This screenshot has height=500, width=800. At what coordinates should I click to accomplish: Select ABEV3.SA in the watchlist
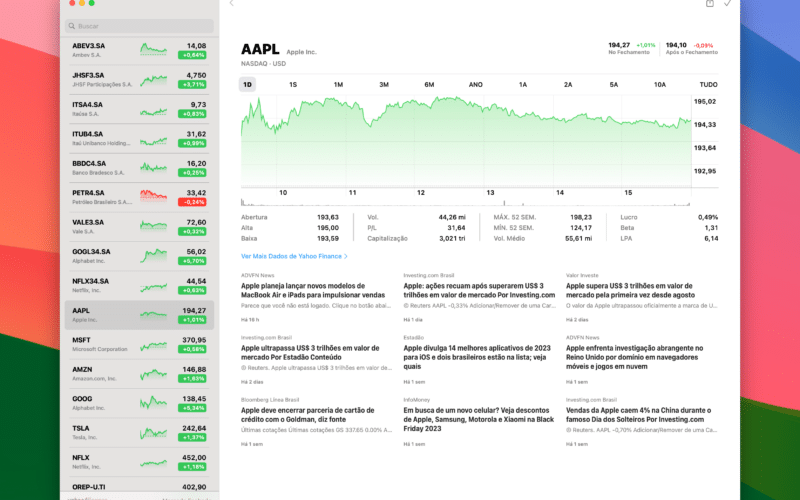pos(139,50)
